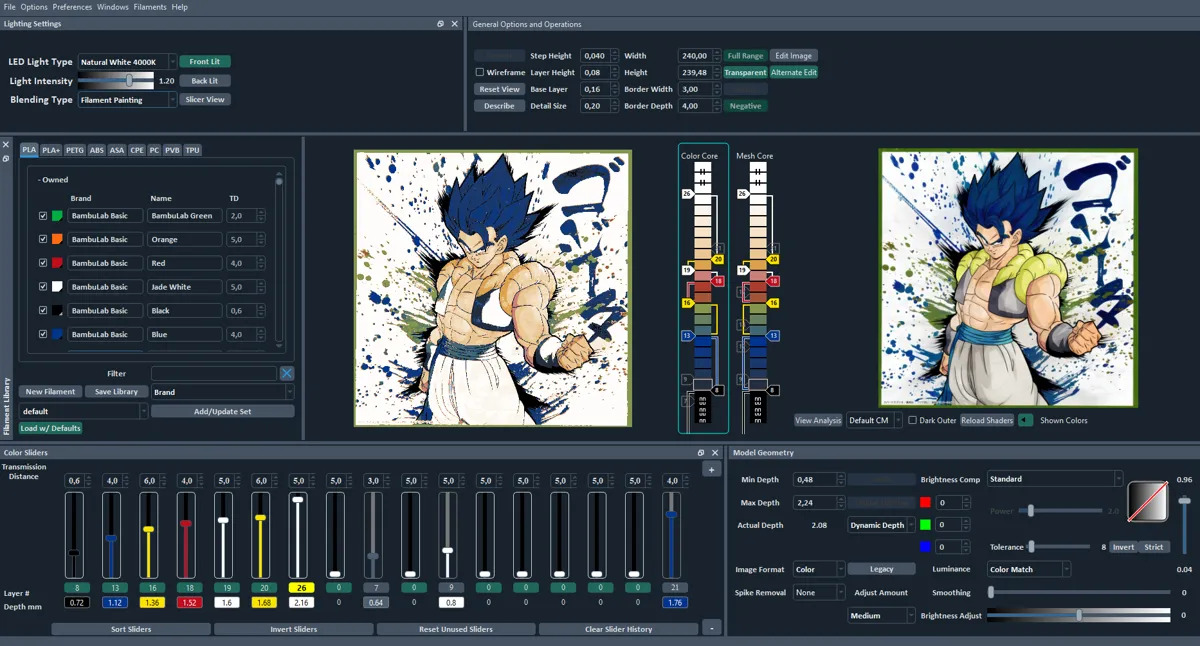The width and height of the screenshot is (1200, 646).
Task: Open the Brightness Comp Standard dropdown
Action: coord(1055,479)
